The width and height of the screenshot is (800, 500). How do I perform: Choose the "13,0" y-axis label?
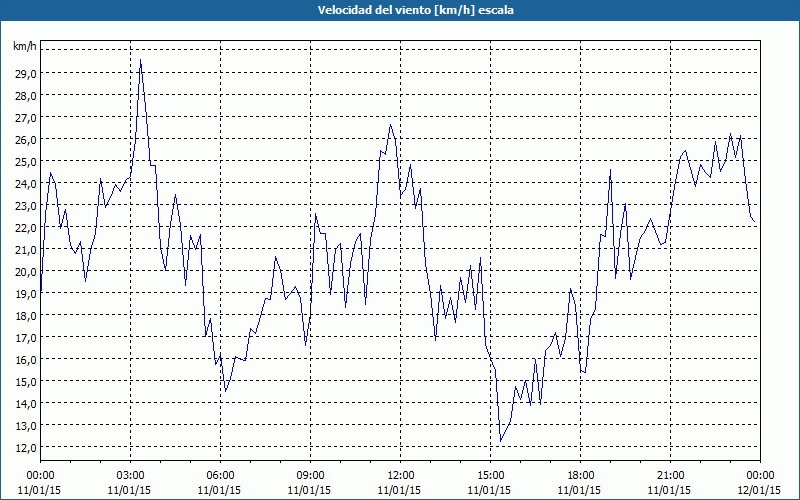tap(26, 426)
